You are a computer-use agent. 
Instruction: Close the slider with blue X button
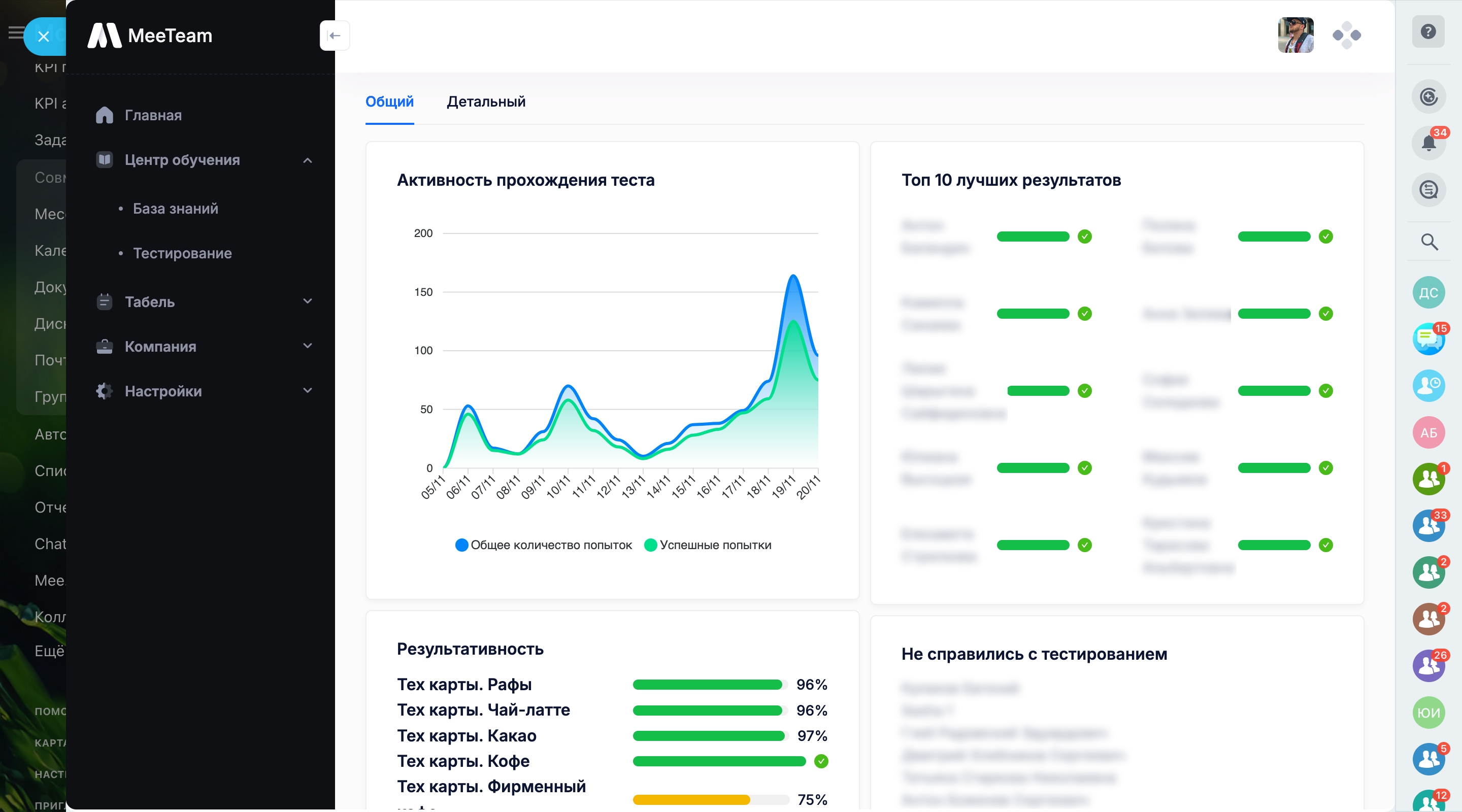pyautogui.click(x=44, y=37)
